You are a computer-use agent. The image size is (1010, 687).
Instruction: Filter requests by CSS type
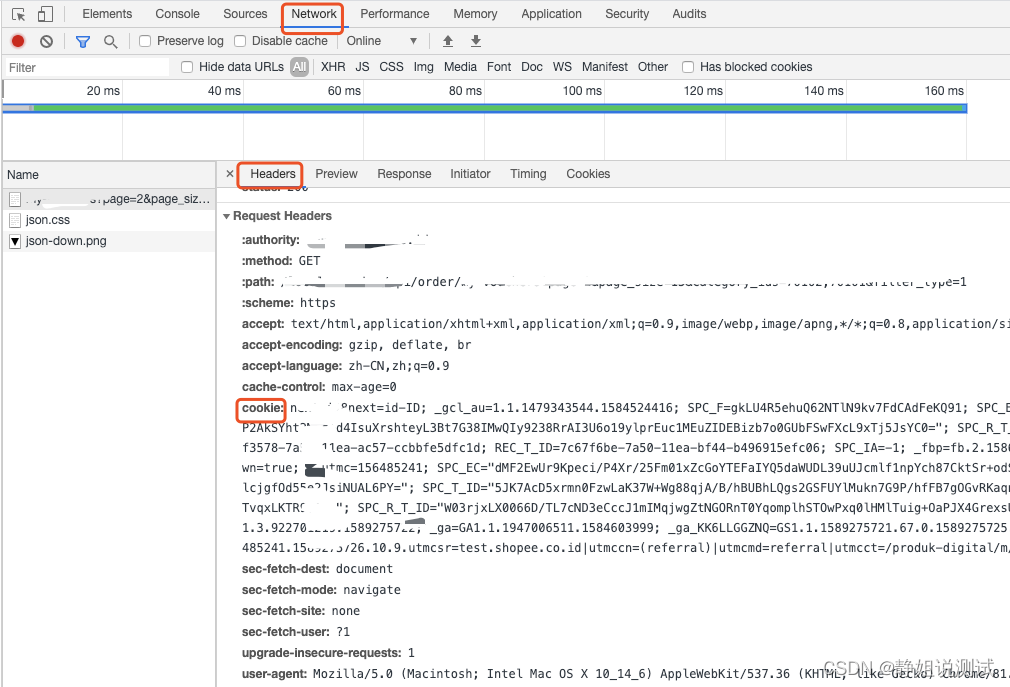tap(392, 67)
